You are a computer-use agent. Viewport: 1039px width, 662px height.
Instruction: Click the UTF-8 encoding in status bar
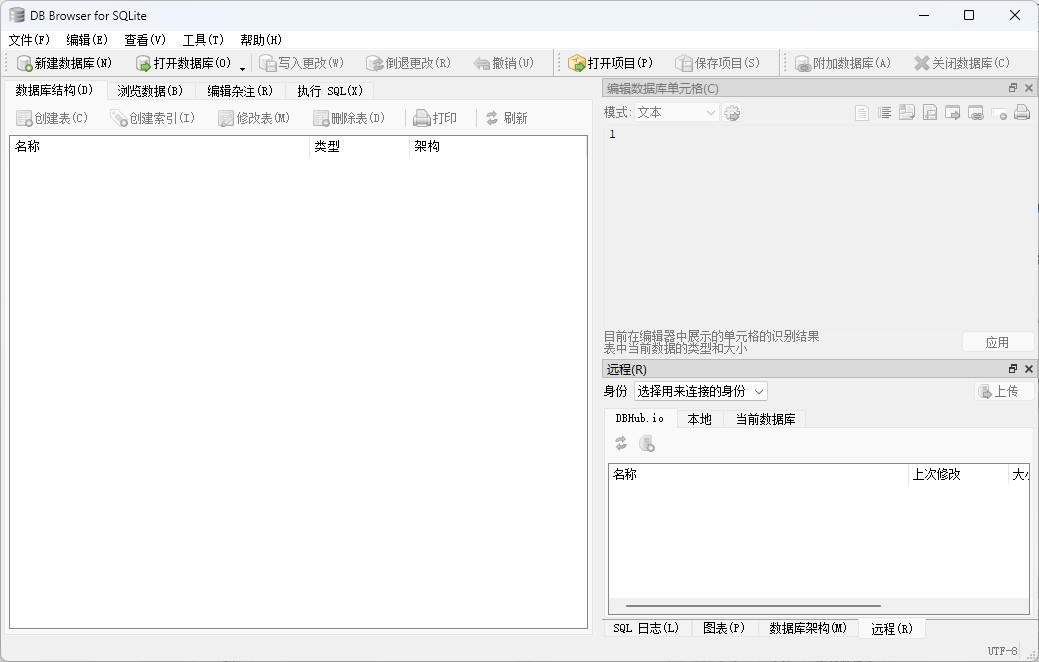(x=1002, y=651)
